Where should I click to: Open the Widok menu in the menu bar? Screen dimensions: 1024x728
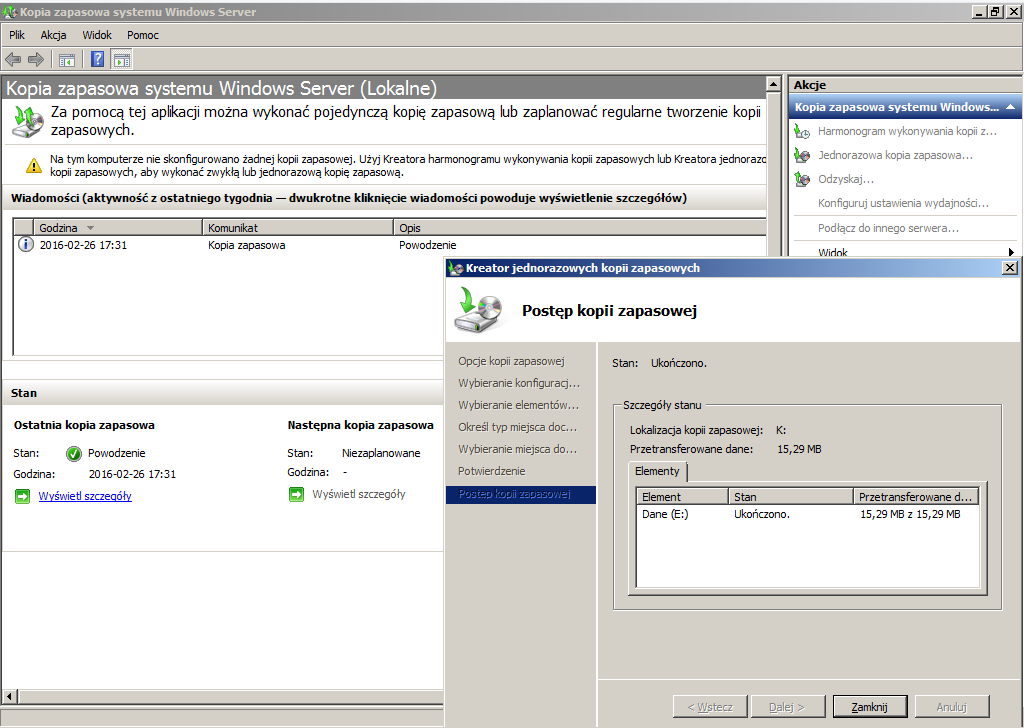pos(97,35)
